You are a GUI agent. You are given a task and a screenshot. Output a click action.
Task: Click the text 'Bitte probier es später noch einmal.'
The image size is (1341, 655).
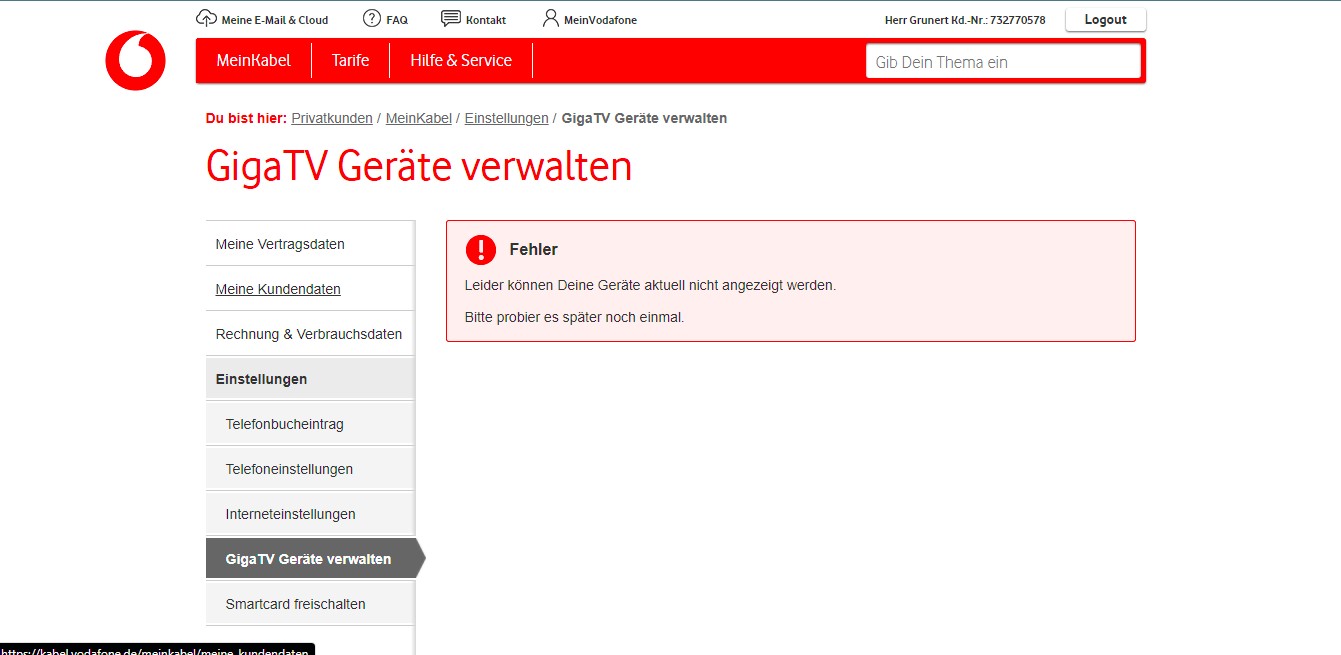574,318
